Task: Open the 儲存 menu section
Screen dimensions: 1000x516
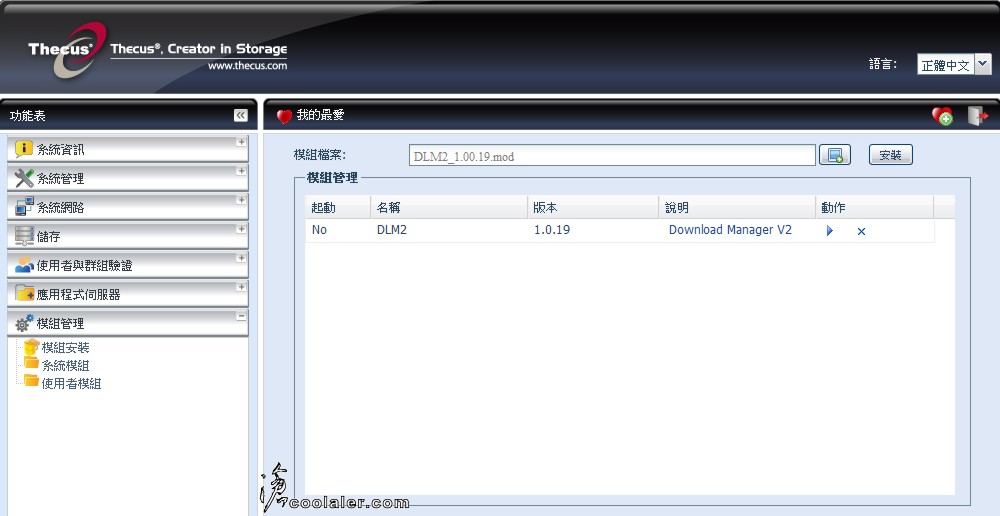Action: (128, 236)
